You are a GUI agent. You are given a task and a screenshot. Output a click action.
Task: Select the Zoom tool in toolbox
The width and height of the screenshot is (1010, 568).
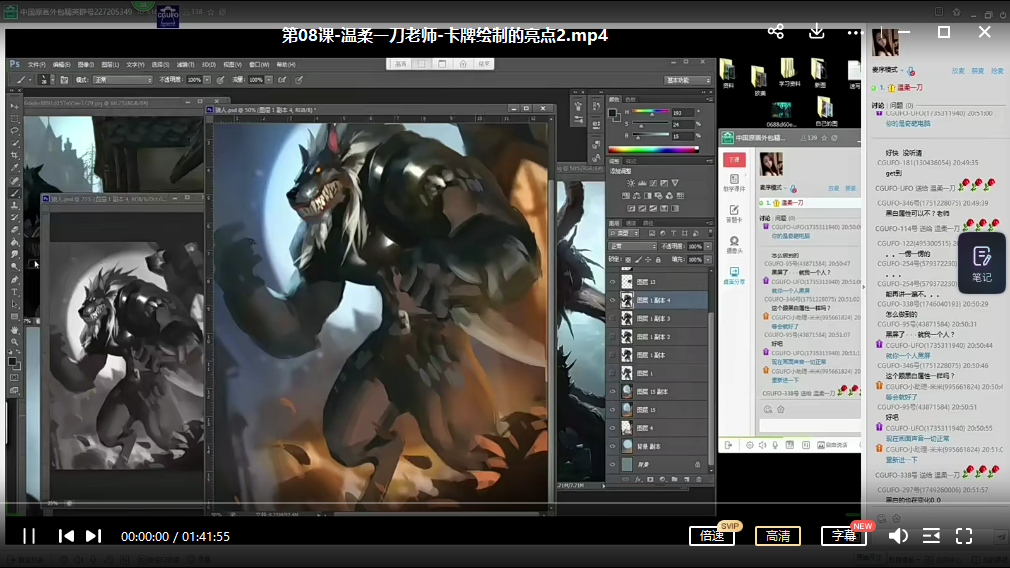pos(15,342)
